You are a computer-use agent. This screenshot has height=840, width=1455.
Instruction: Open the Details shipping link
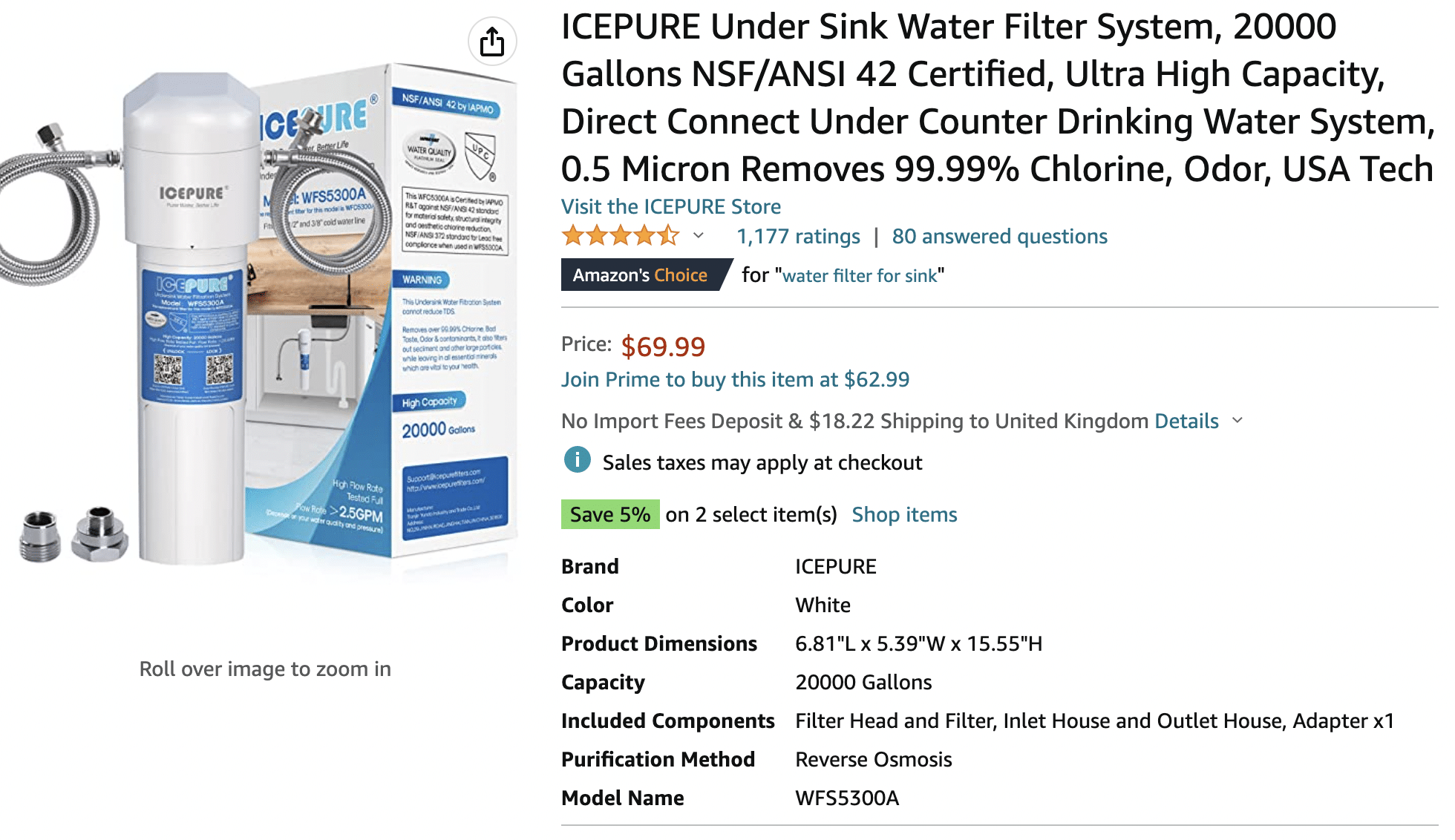coord(1186,421)
